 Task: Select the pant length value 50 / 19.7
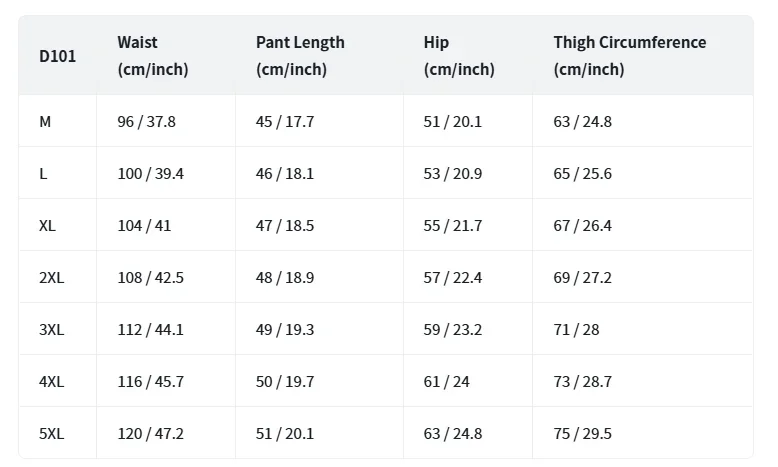click(x=285, y=382)
